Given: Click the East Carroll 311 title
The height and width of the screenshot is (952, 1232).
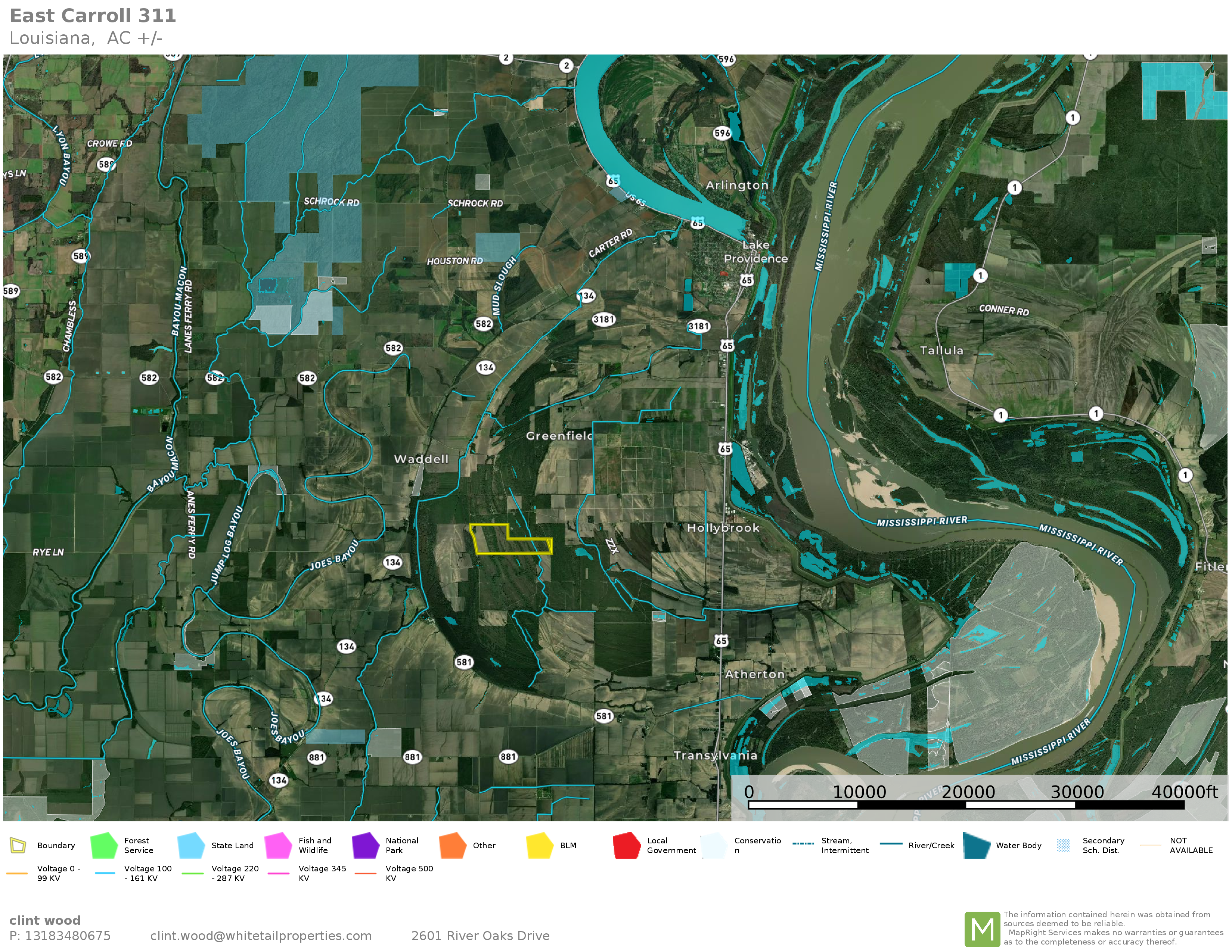Looking at the screenshot, I should point(93,16).
